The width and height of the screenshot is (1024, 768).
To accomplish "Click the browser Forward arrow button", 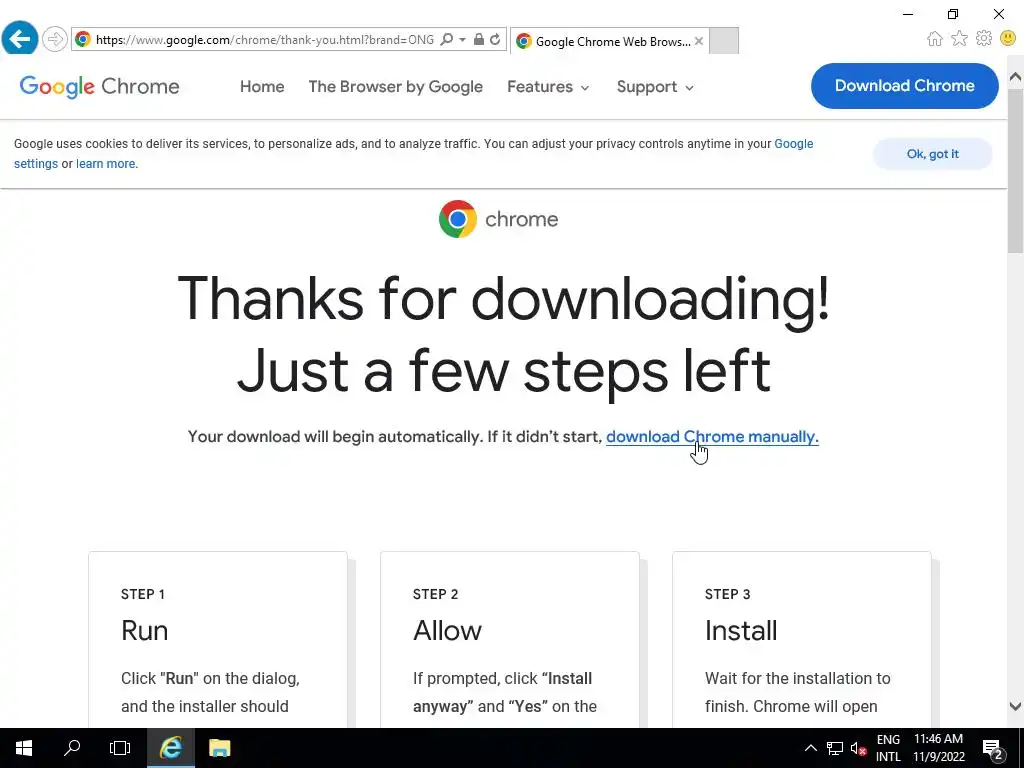I will (x=55, y=39).
